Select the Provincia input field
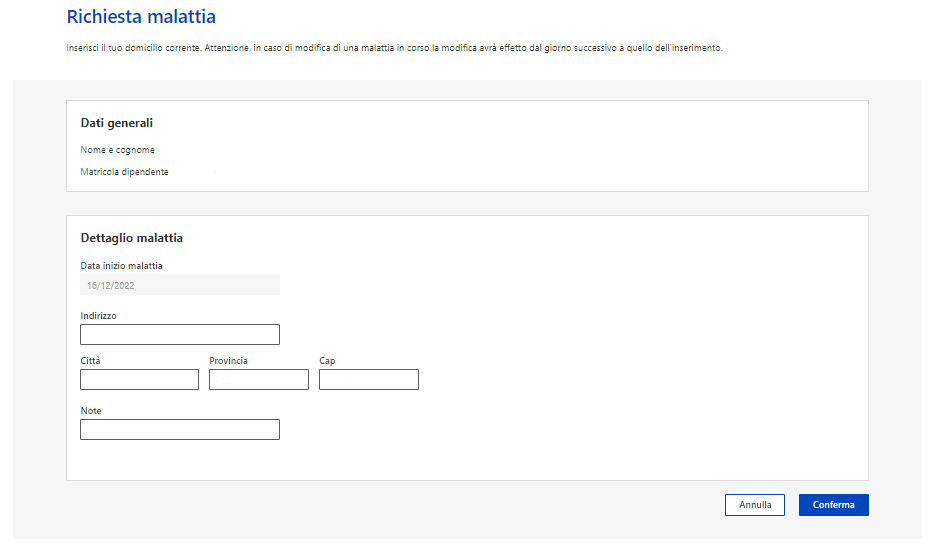 click(259, 380)
